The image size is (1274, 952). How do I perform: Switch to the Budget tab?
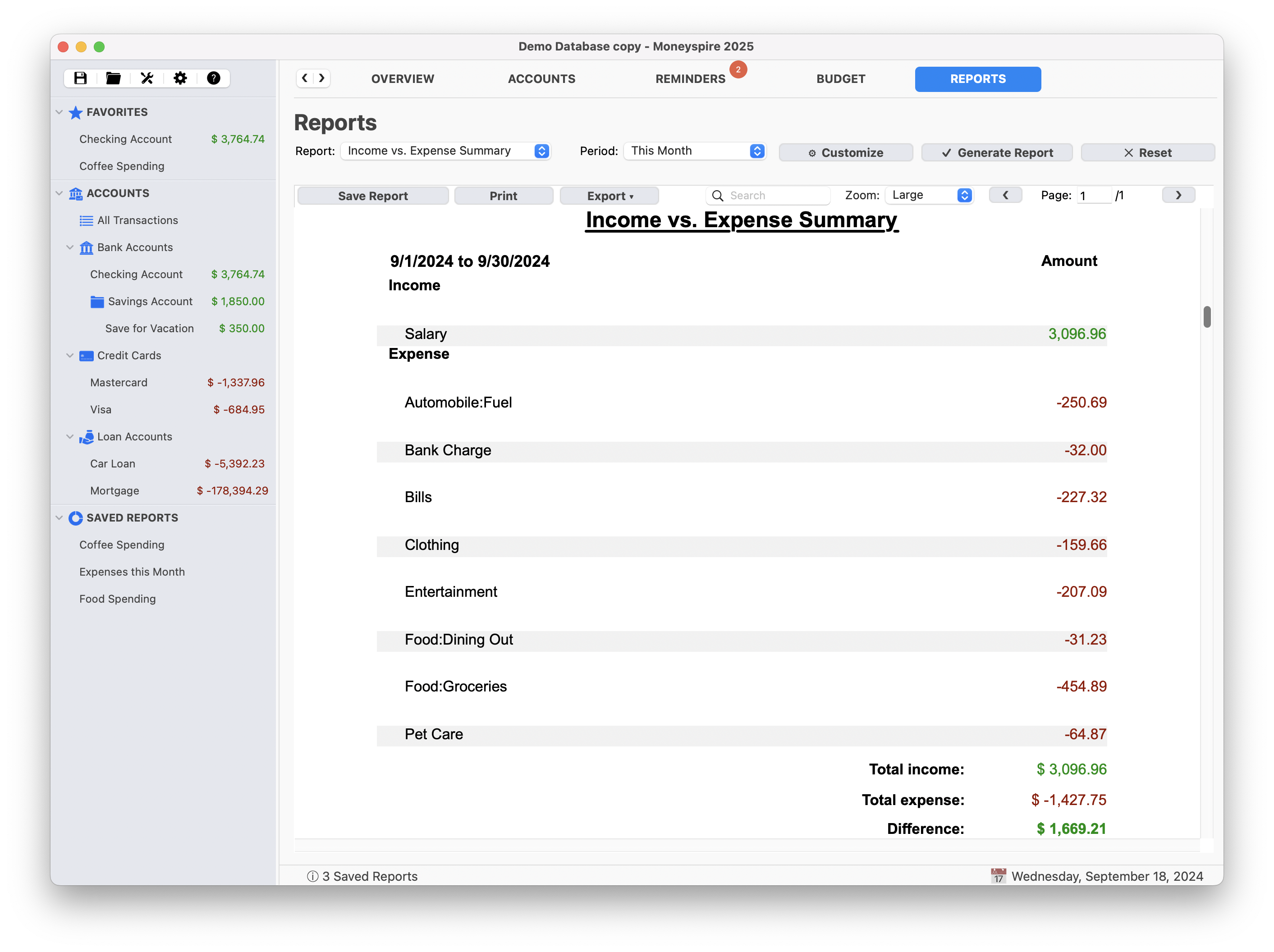[x=840, y=79]
